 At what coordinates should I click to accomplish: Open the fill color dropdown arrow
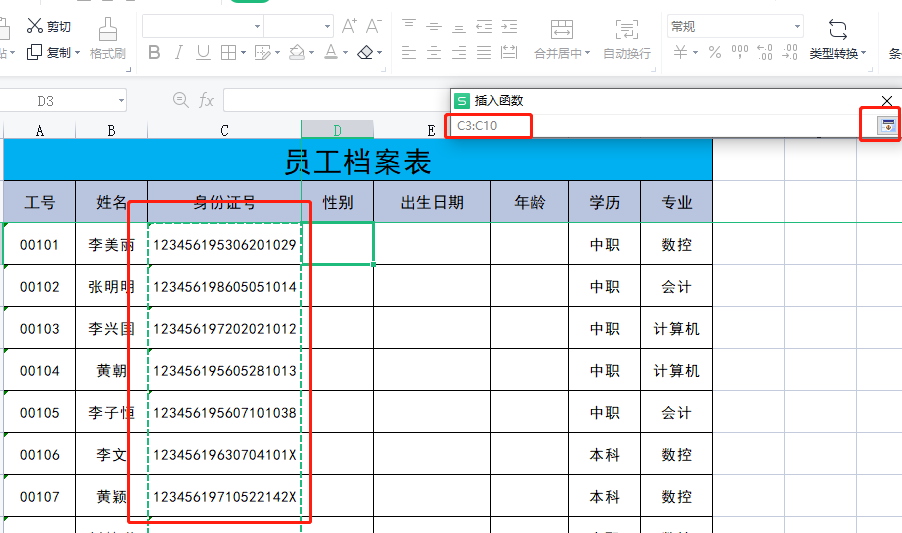coord(312,52)
